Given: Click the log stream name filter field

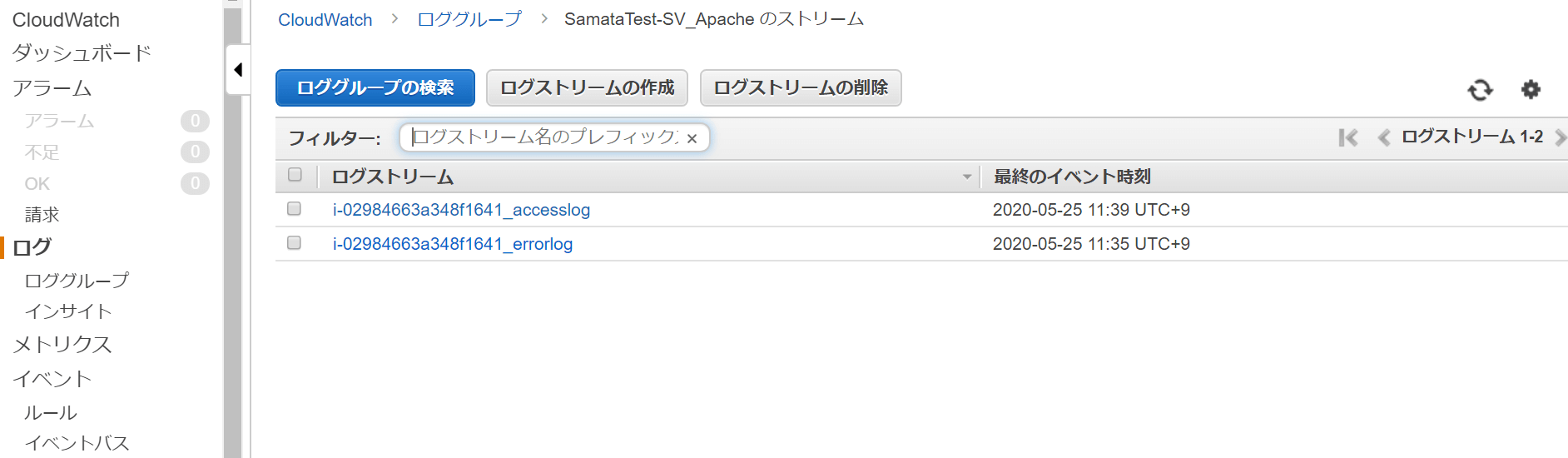Looking at the screenshot, I should click(545, 137).
